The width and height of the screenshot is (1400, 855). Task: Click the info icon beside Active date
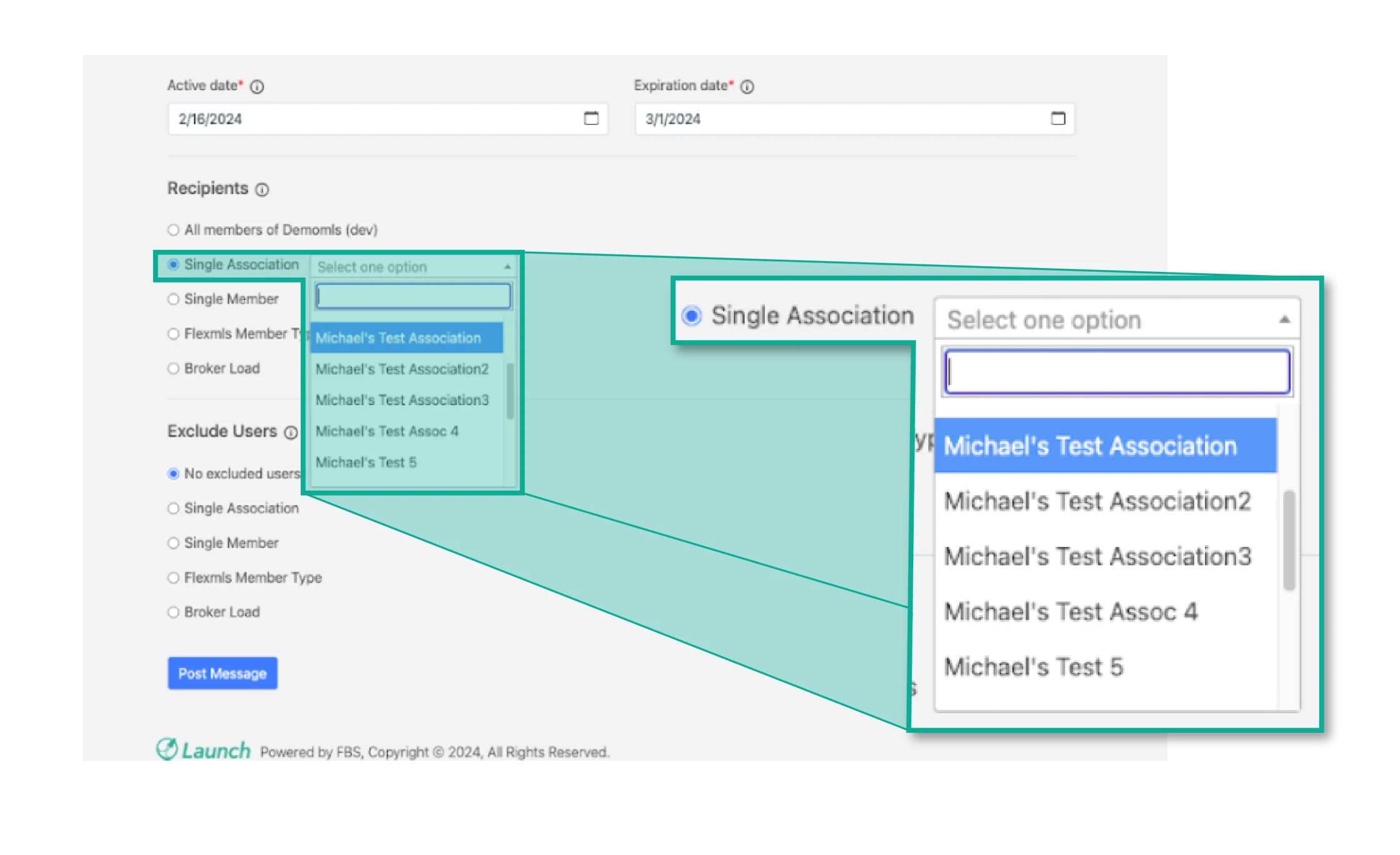[x=257, y=87]
